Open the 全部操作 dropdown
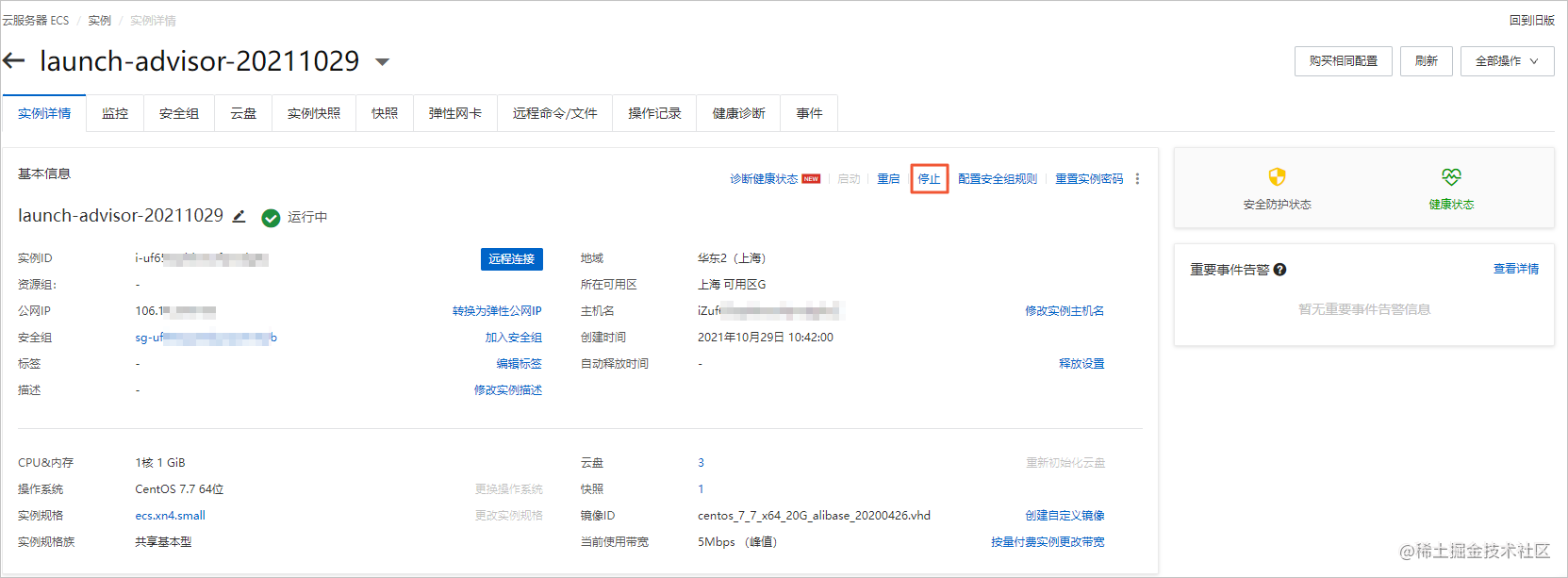This screenshot has width=1568, height=578. 1507,61
